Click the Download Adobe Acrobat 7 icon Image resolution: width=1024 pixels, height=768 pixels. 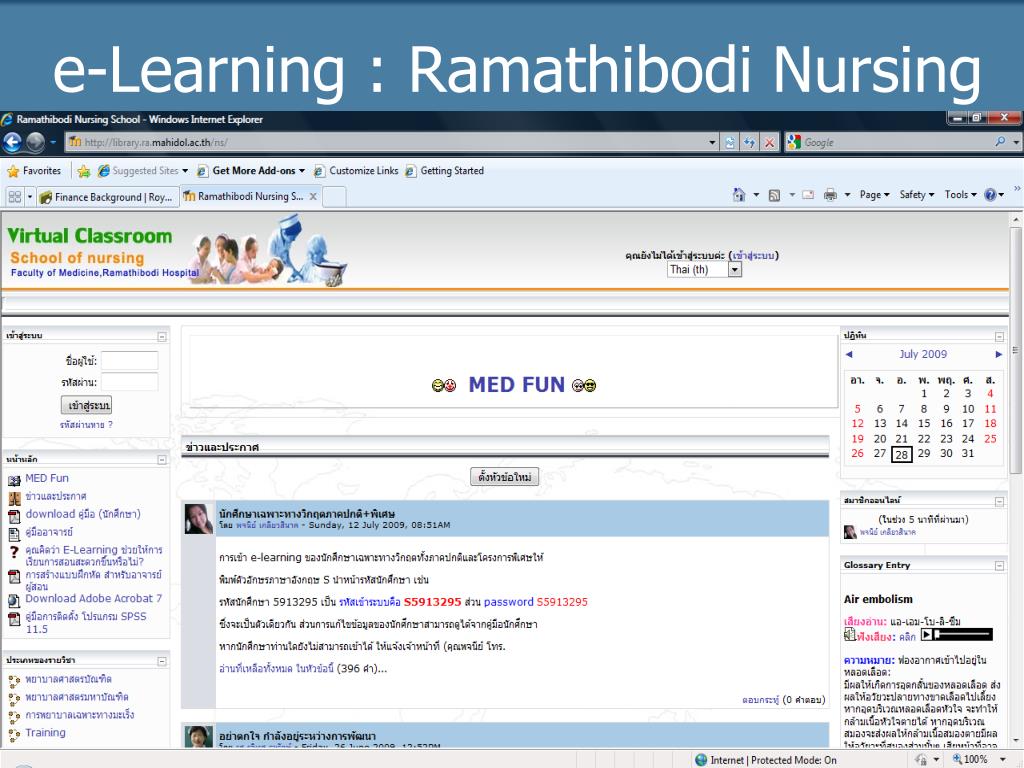tap(14, 601)
